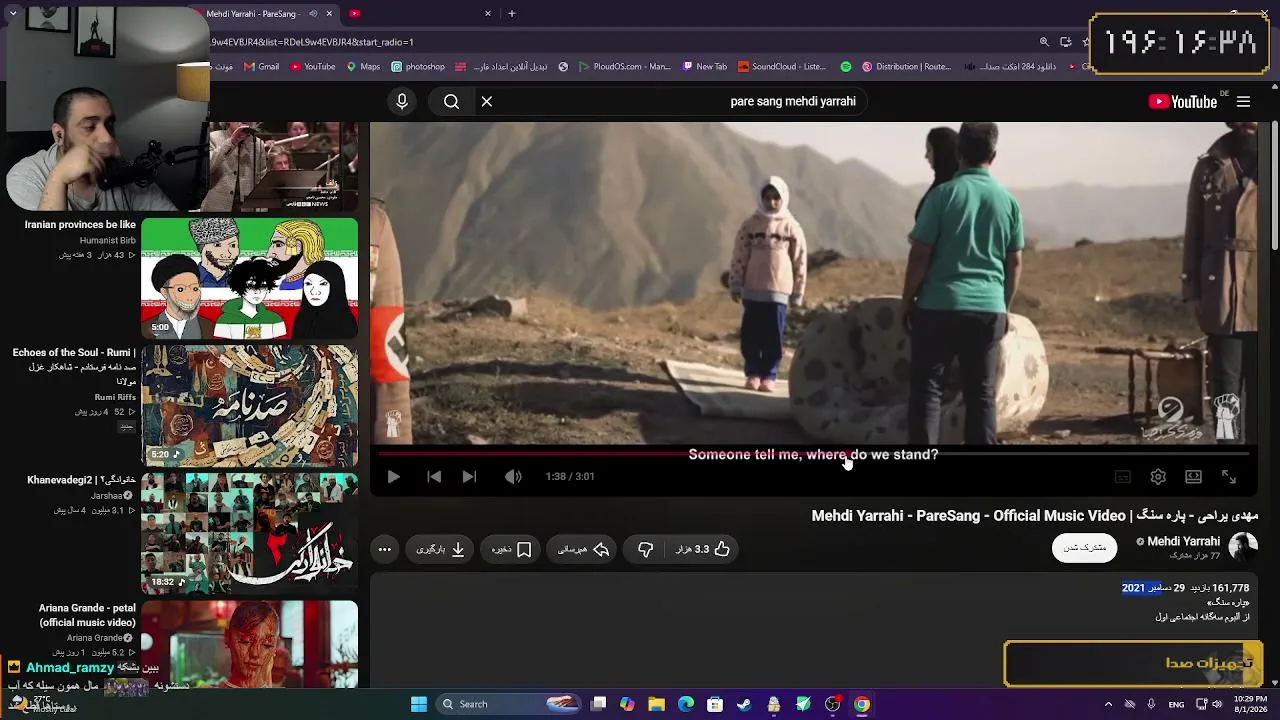
Task: Subscribe to the Mehdi Yarrahi channel
Action: point(1084,548)
